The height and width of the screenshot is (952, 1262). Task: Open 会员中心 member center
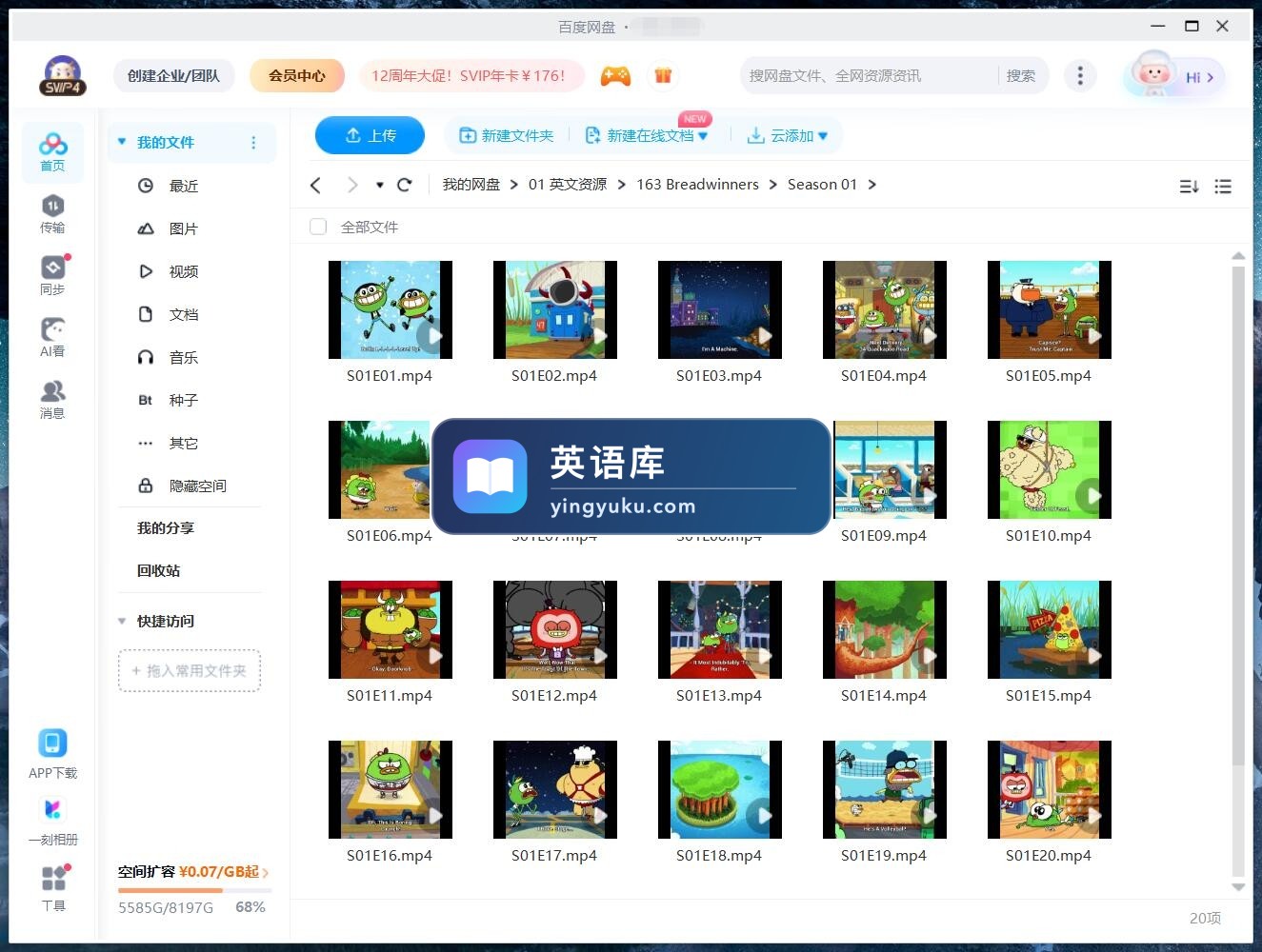[296, 75]
